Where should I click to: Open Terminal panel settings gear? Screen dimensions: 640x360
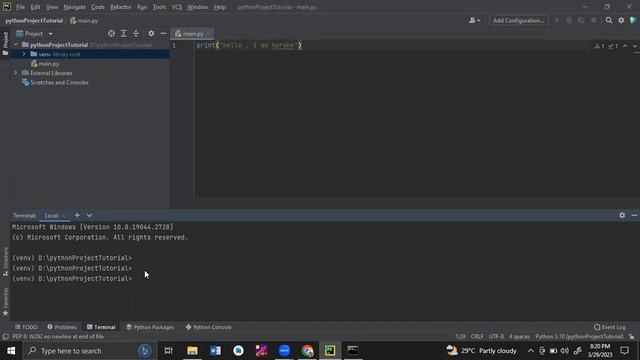pos(622,215)
